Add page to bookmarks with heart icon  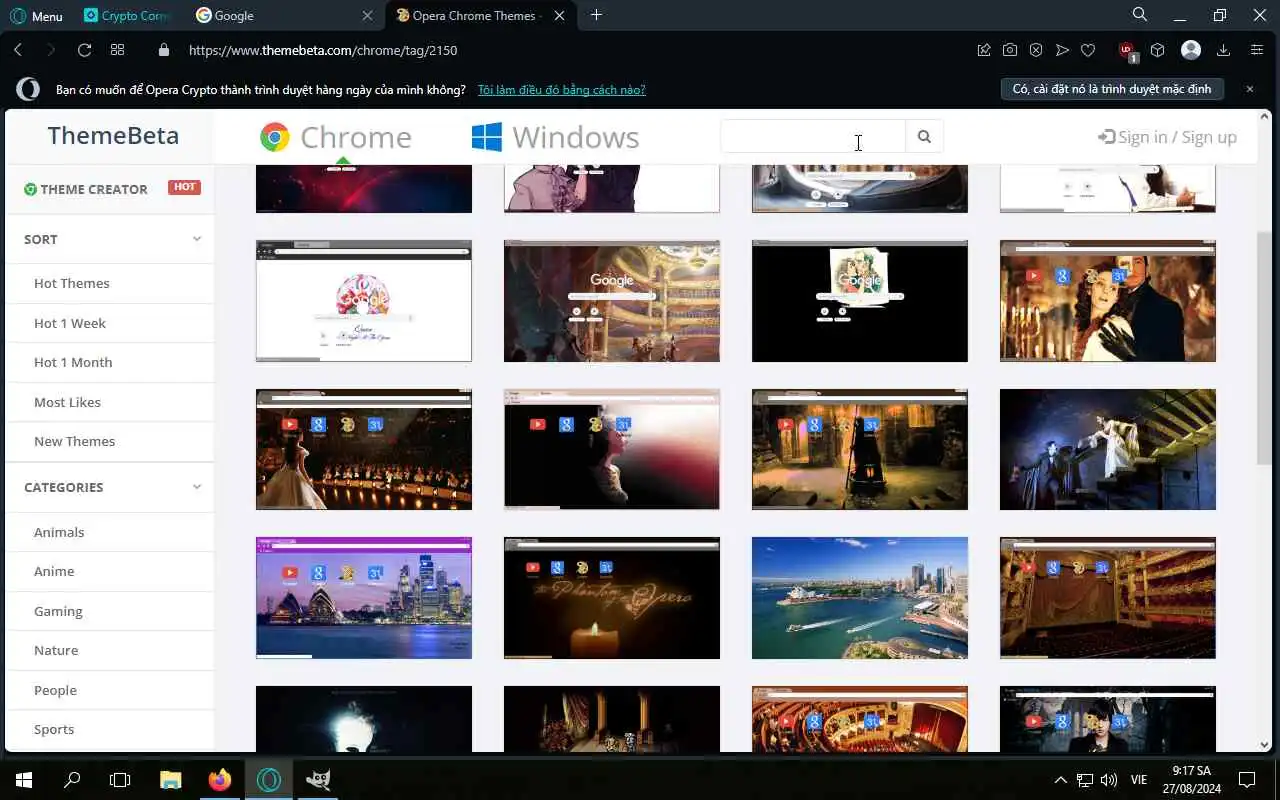click(x=1088, y=50)
